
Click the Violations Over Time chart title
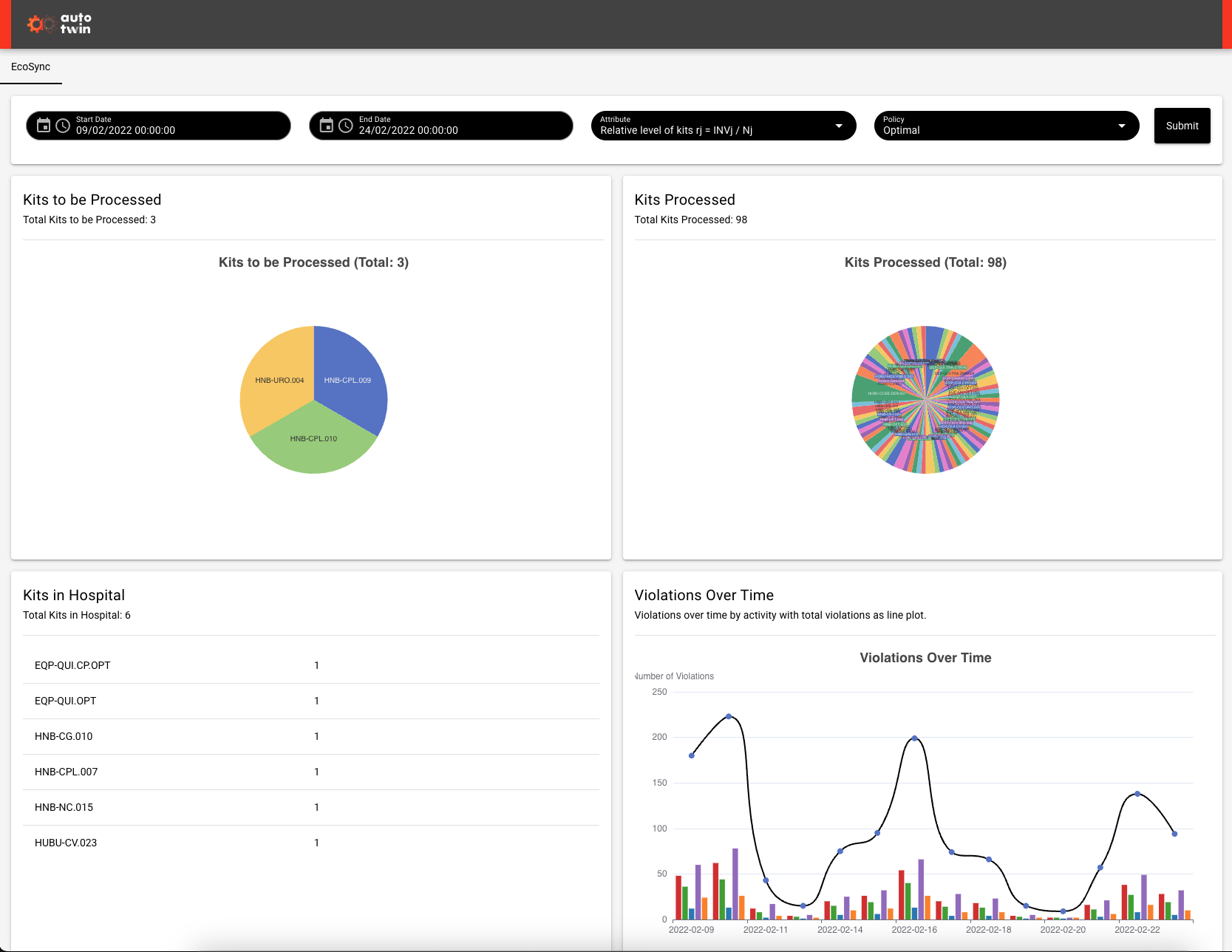point(925,658)
